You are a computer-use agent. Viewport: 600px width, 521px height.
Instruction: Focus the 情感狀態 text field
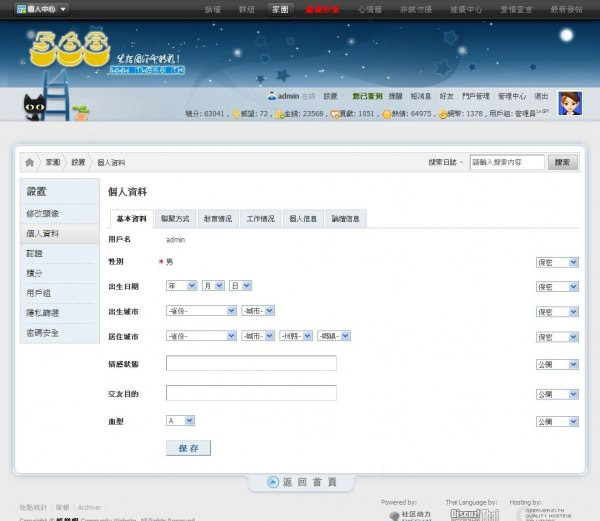point(251,363)
